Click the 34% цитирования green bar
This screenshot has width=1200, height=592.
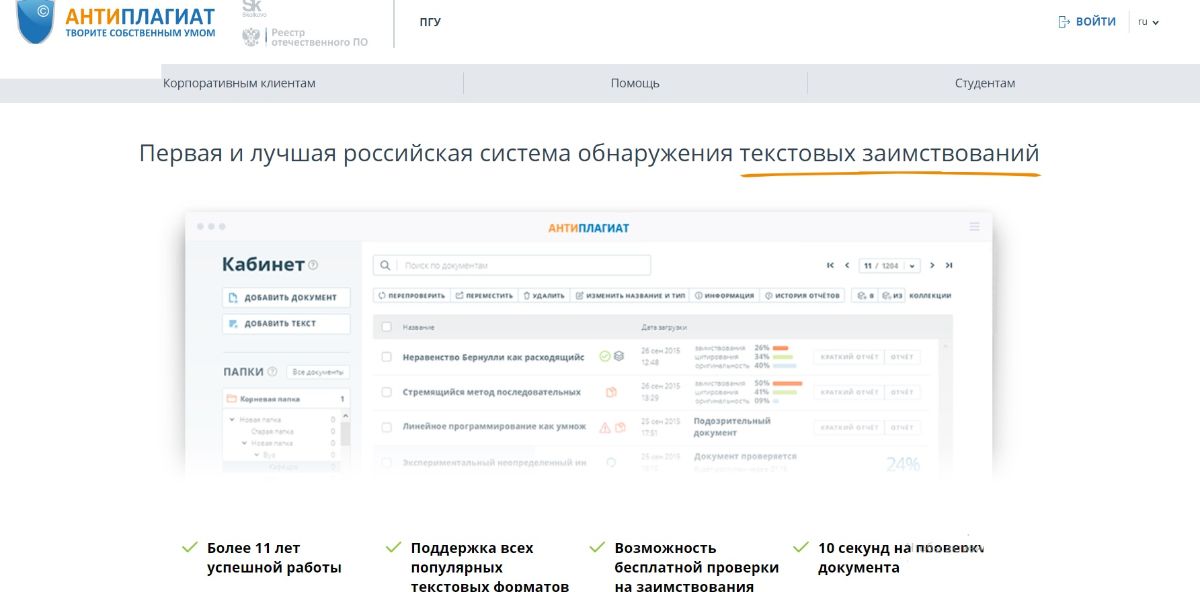782,357
